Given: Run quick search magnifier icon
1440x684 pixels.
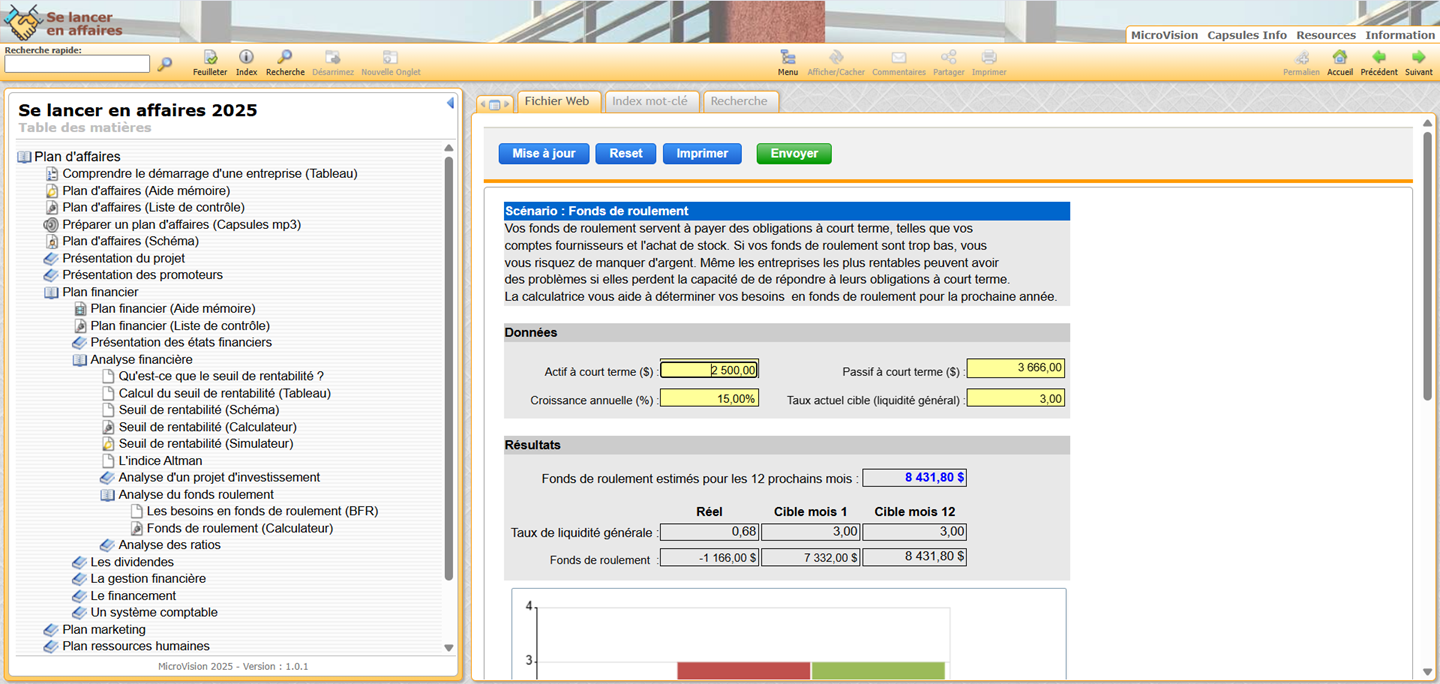Looking at the screenshot, I should coord(165,64).
